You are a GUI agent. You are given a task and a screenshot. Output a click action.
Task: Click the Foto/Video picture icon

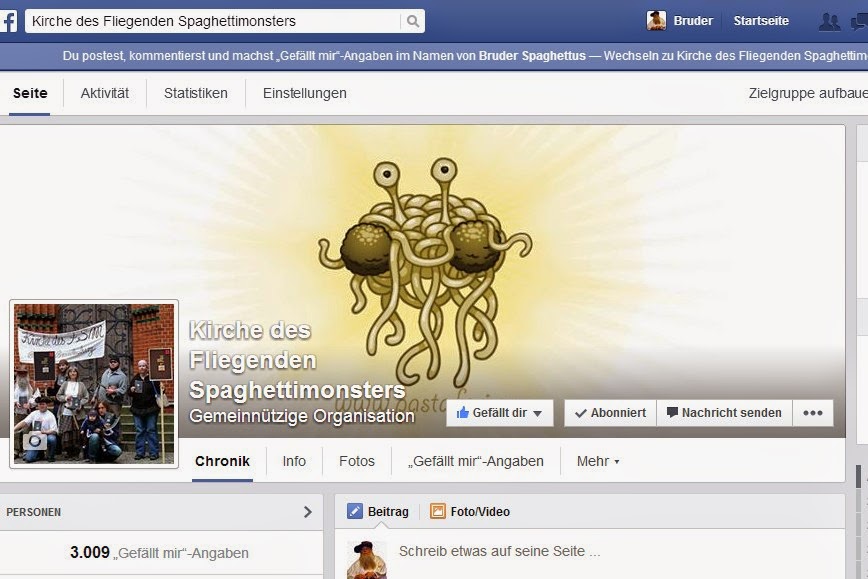[x=438, y=512]
